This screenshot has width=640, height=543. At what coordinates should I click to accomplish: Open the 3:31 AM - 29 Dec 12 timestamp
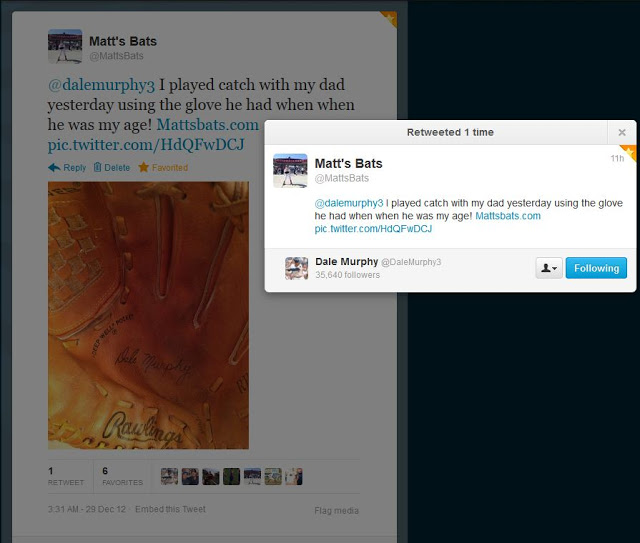[x=87, y=510]
